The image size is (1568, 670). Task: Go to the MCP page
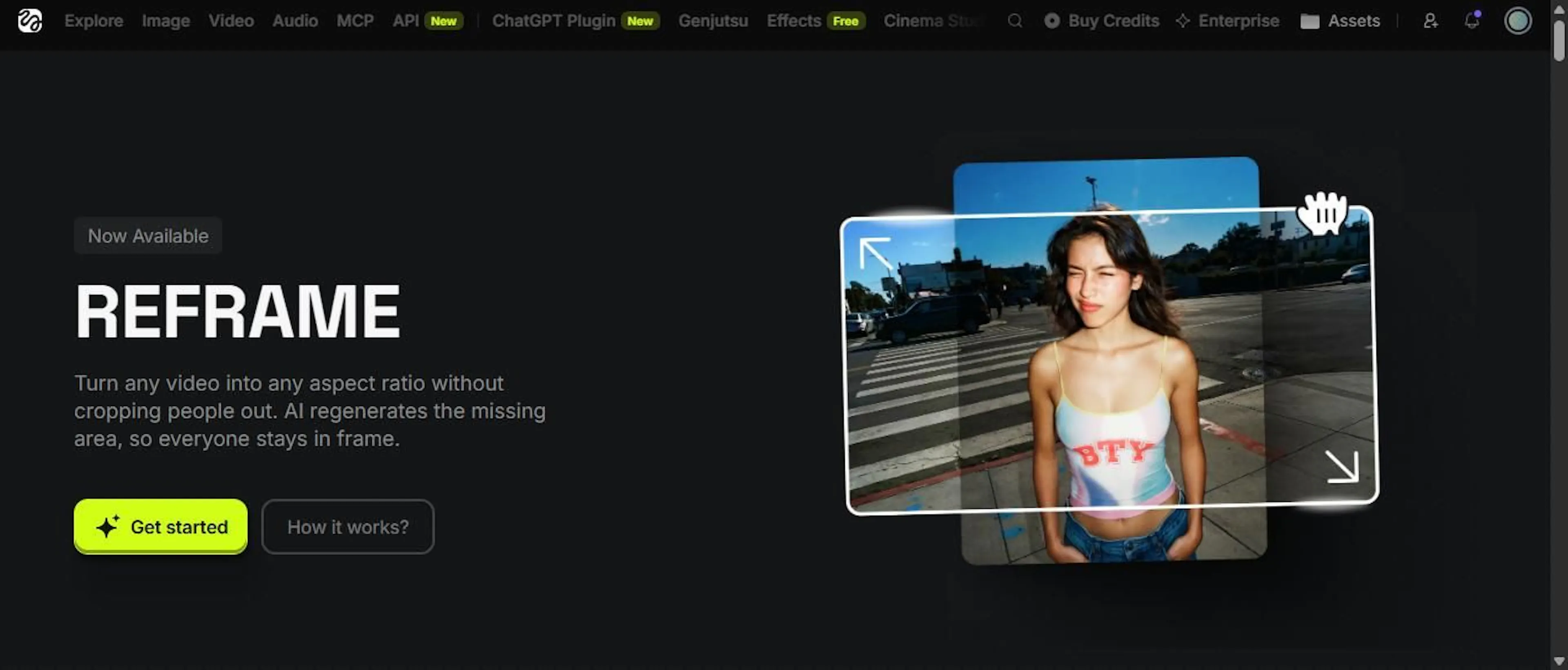(355, 21)
